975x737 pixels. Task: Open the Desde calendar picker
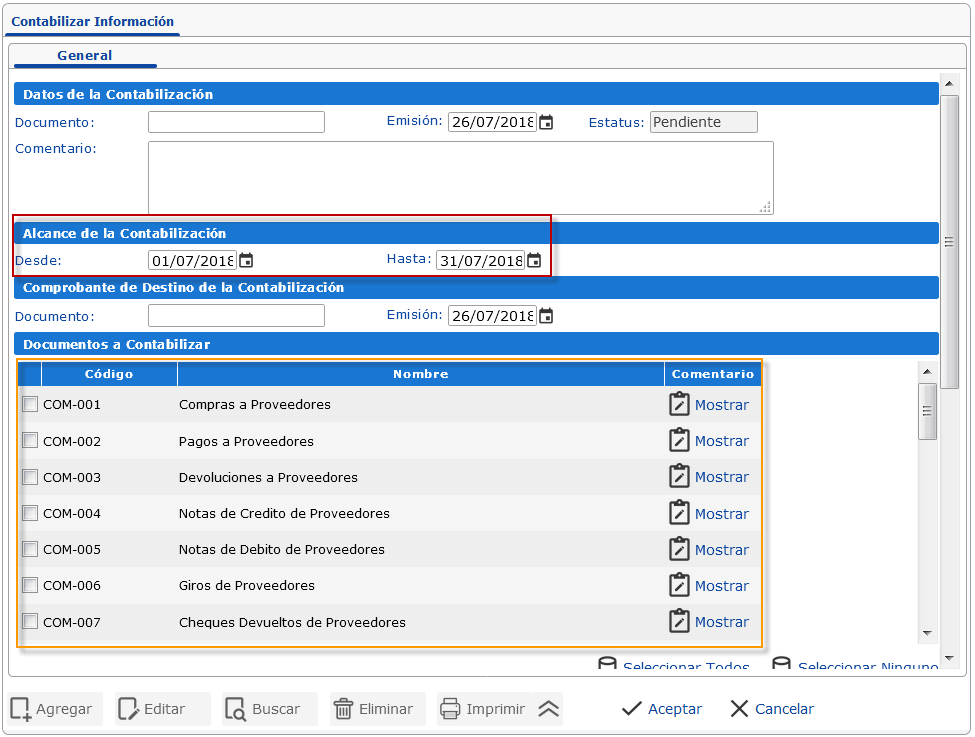point(246,260)
